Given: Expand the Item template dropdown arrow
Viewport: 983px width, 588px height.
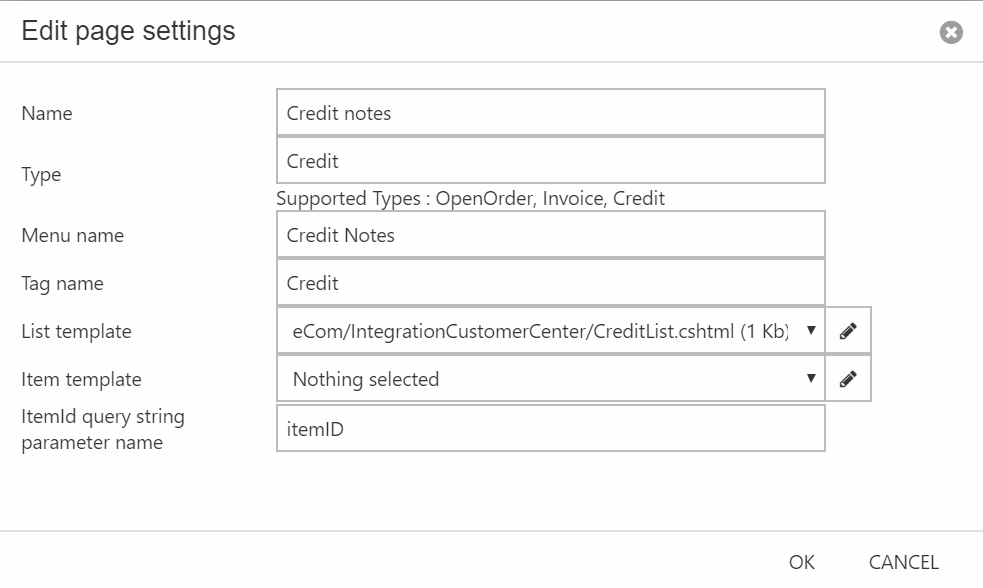Looking at the screenshot, I should (x=811, y=378).
